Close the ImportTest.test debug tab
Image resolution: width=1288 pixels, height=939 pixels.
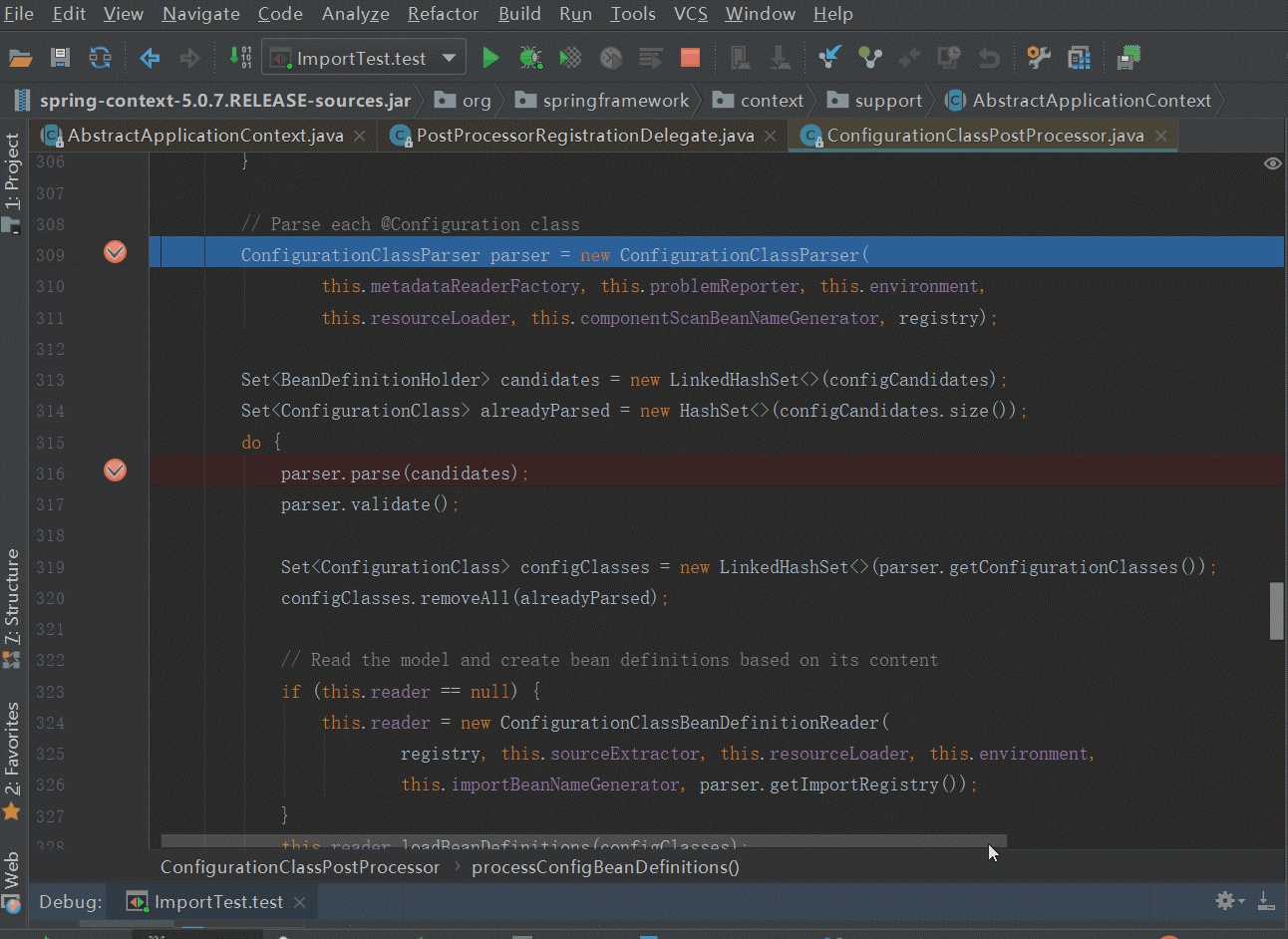299,902
